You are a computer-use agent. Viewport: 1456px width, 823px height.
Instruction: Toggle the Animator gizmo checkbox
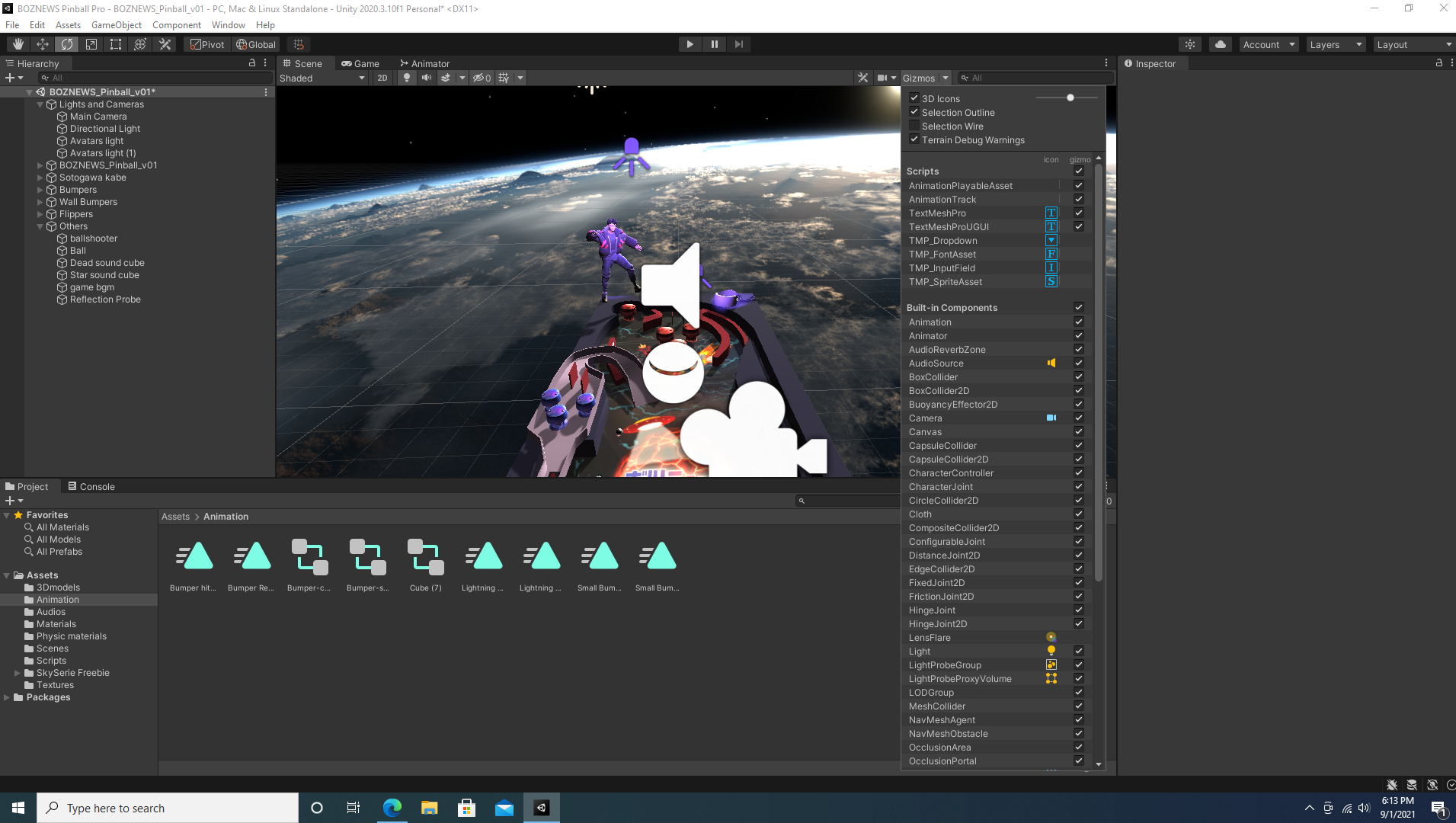point(1079,336)
